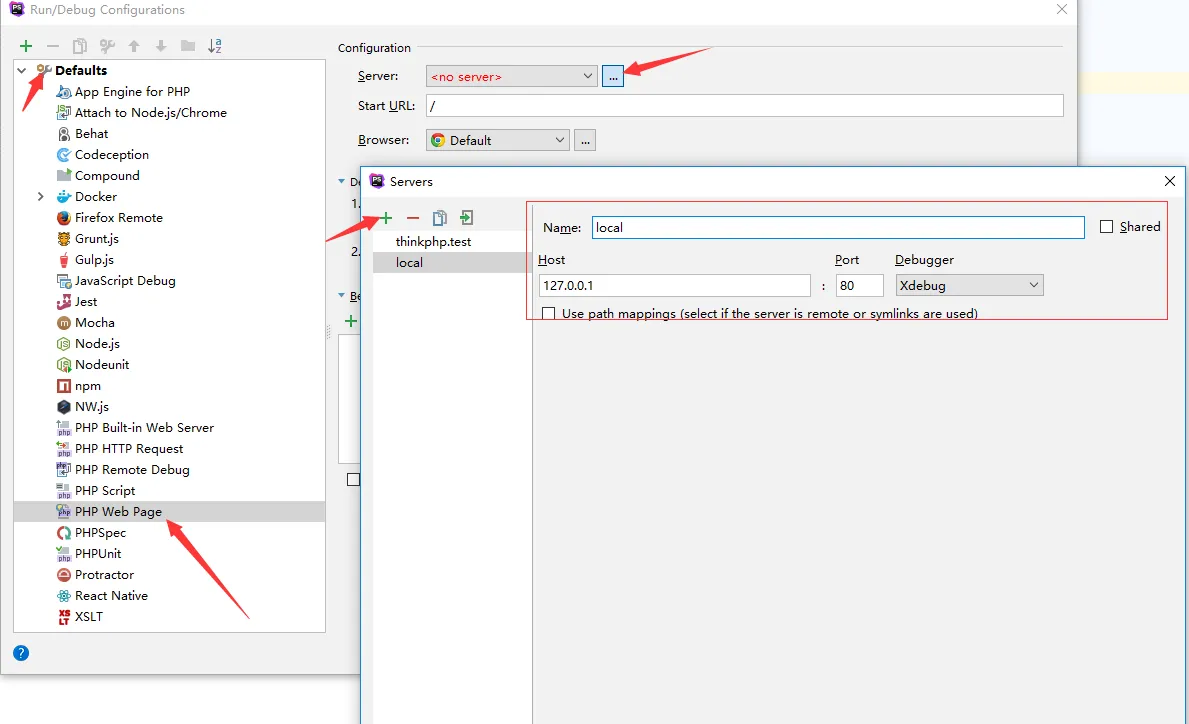The width and height of the screenshot is (1189, 724).
Task: Select thinkphp.test server entry
Action: [433, 242]
